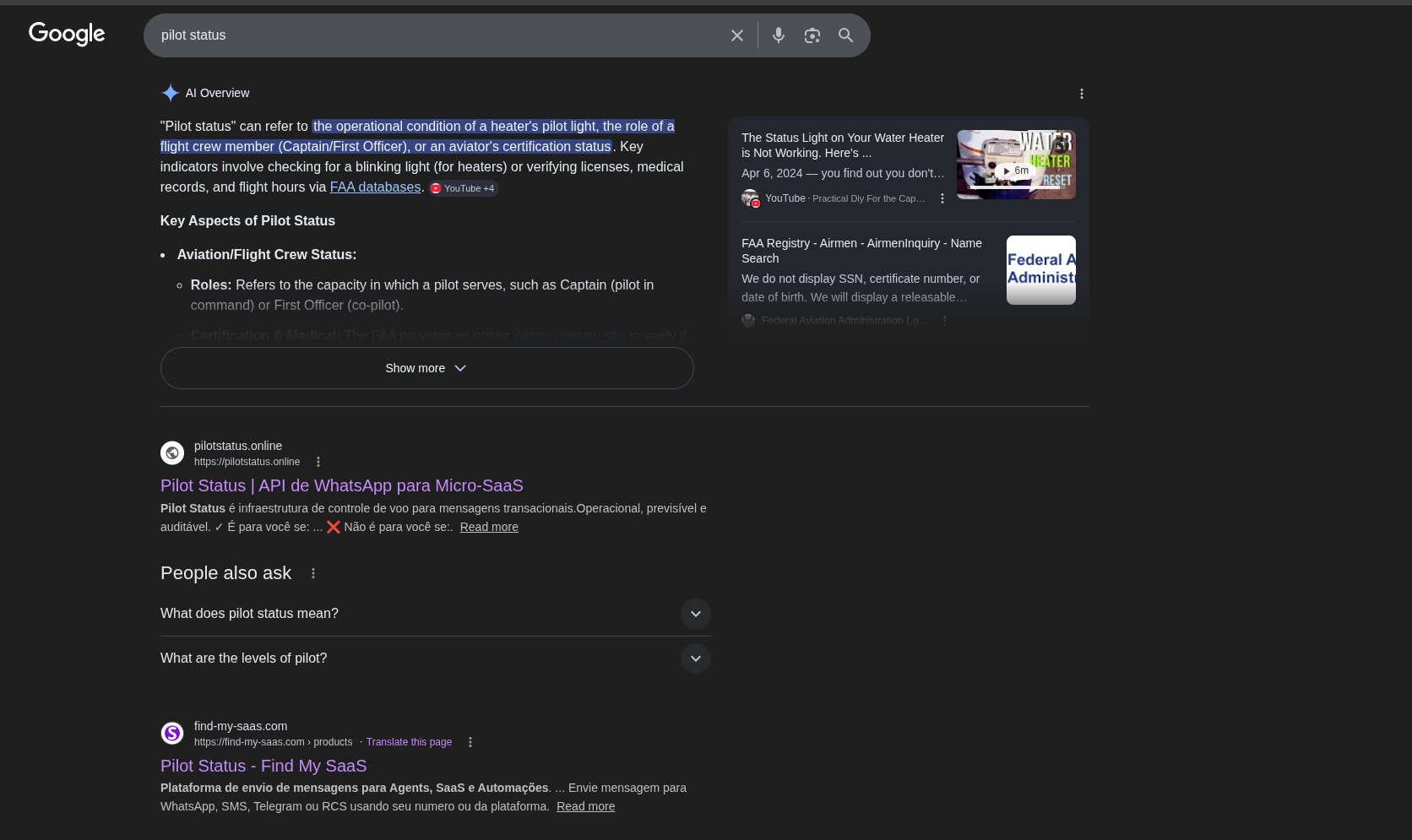Image resolution: width=1412 pixels, height=840 pixels.
Task: Click the Google logo
Action: tap(67, 35)
